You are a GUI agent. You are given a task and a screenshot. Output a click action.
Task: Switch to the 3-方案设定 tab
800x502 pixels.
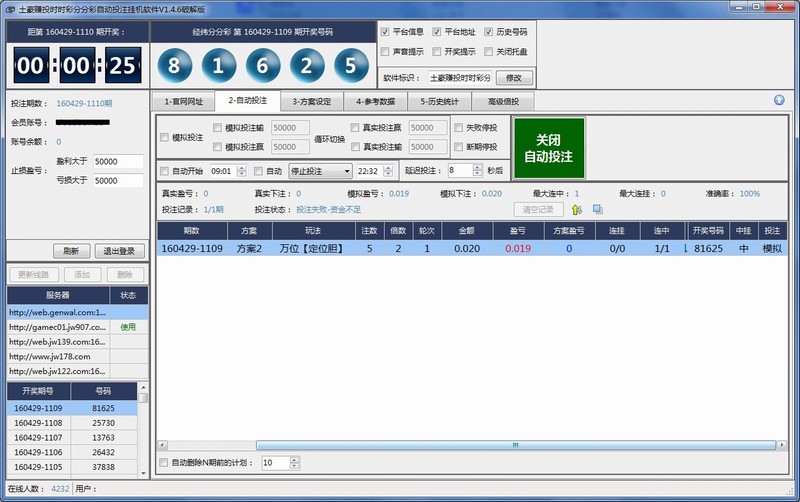click(311, 101)
